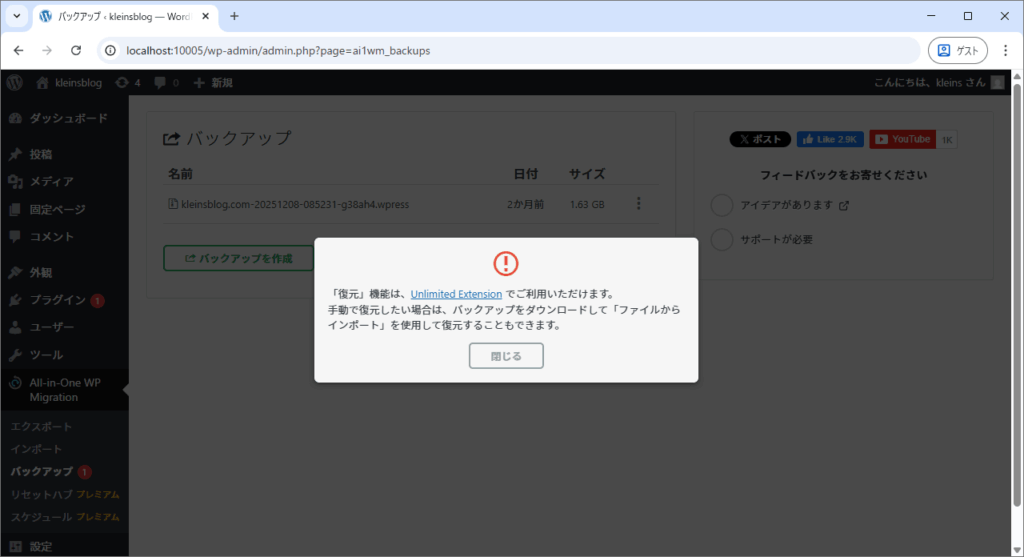The width and height of the screenshot is (1024, 557).
Task: Open the three-dot menu for the backup file
Action: pos(639,204)
